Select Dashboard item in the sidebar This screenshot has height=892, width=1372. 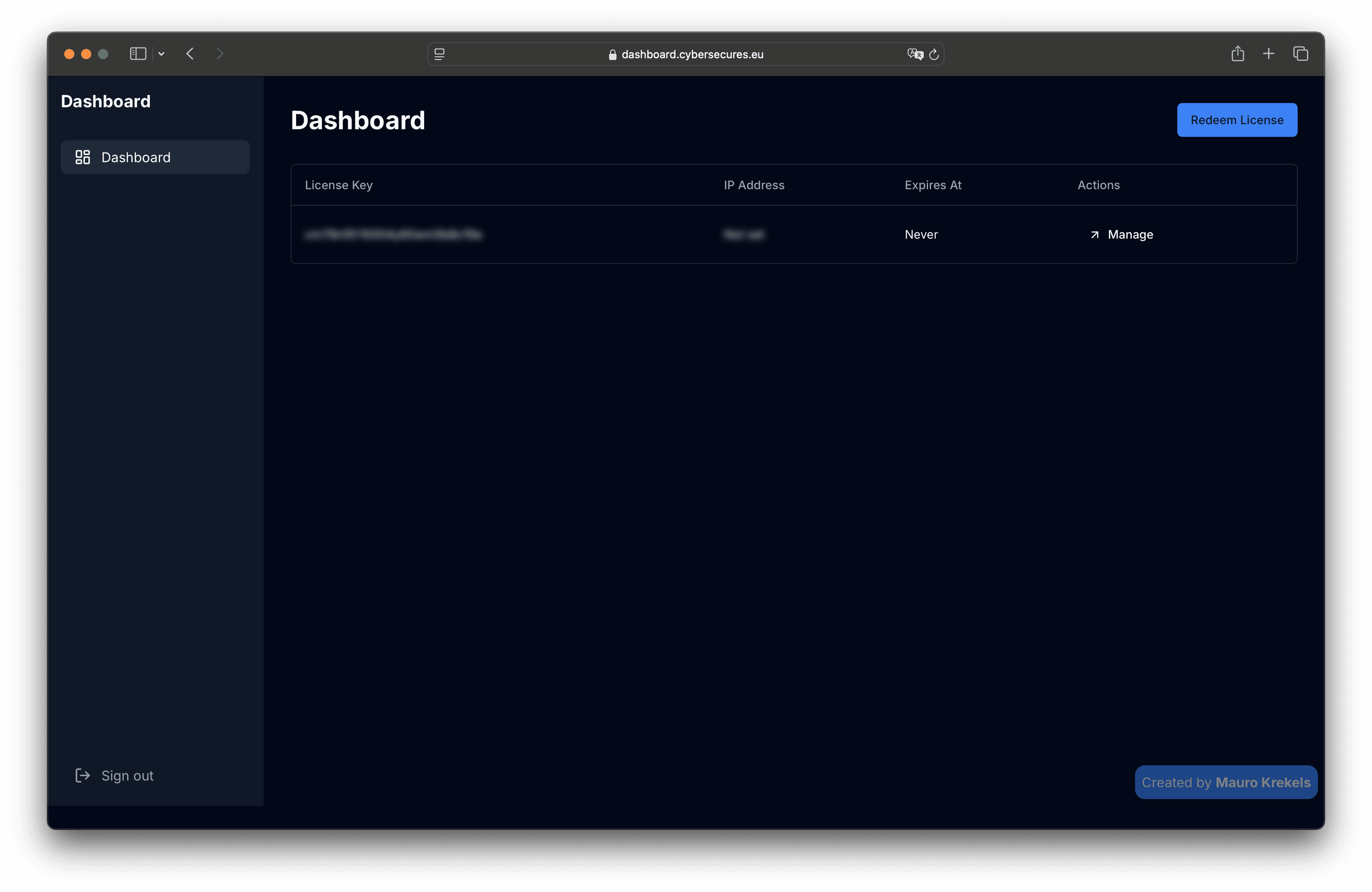[x=155, y=157]
